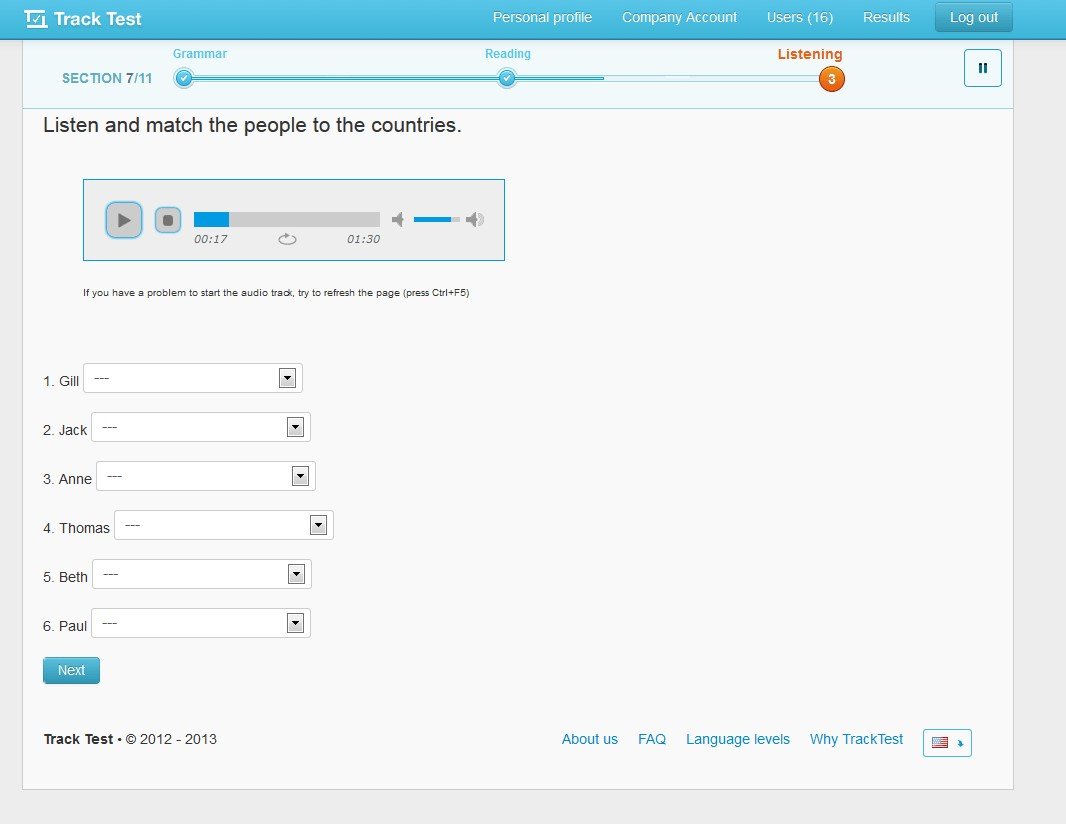The image size is (1066, 824).
Task: Go to Results page
Action: click(886, 18)
